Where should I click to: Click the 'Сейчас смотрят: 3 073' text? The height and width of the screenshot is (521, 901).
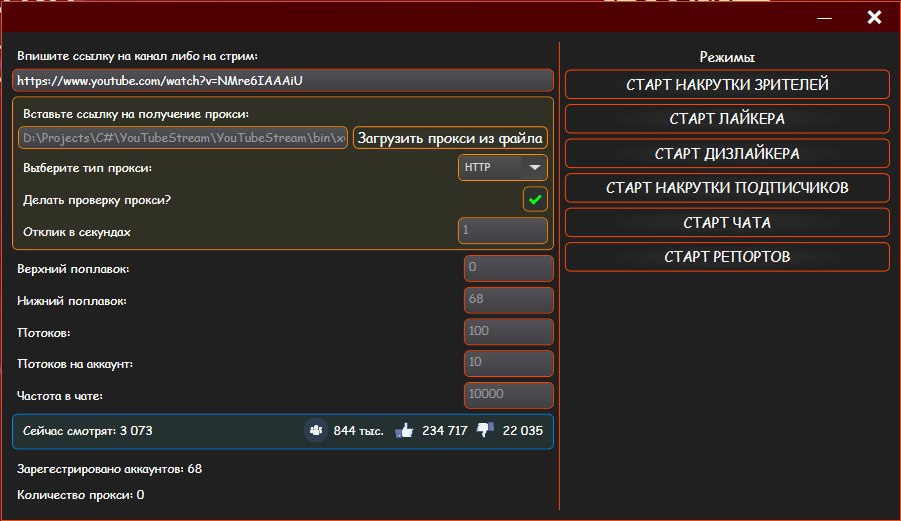(x=87, y=431)
